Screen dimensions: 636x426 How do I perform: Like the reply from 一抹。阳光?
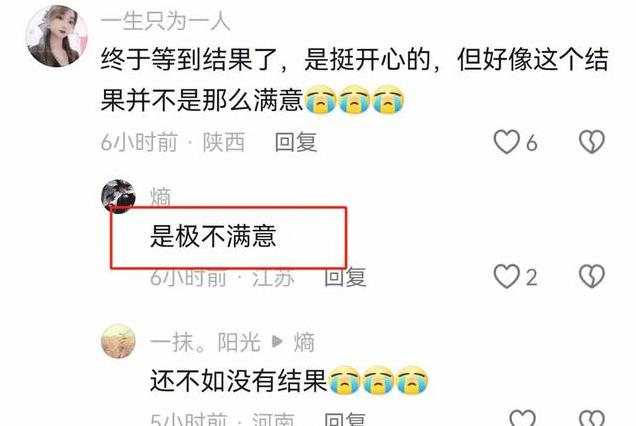(x=522, y=418)
